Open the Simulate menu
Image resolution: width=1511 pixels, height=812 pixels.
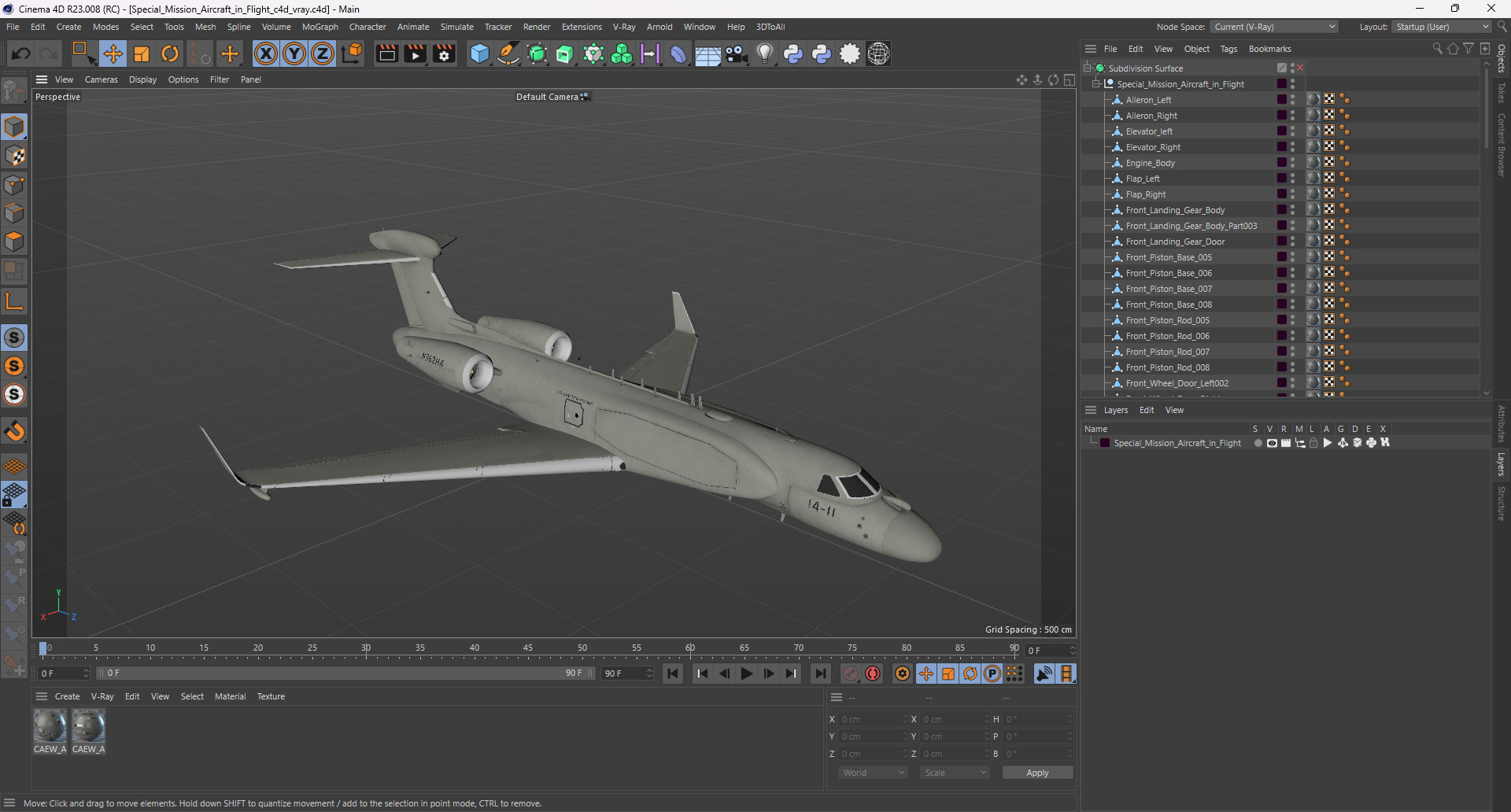(x=456, y=27)
